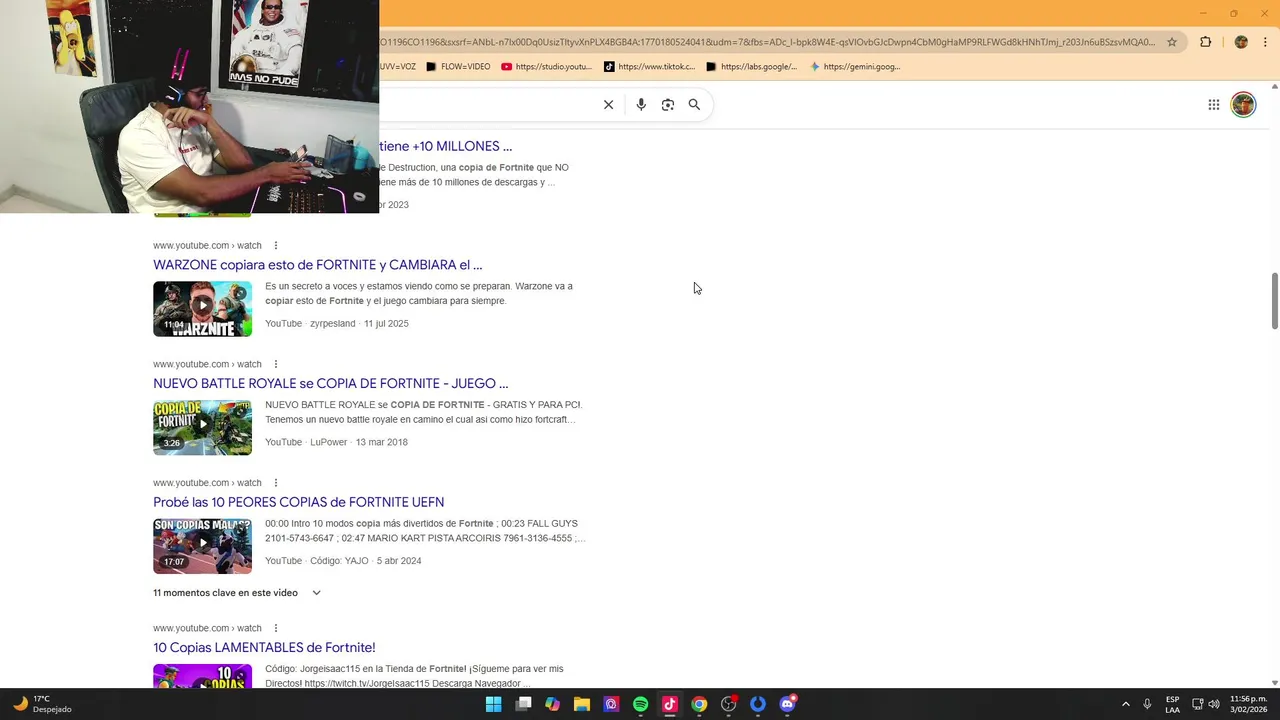Open Windows Start menu
Image resolution: width=1280 pixels, height=720 pixels.
point(493,704)
